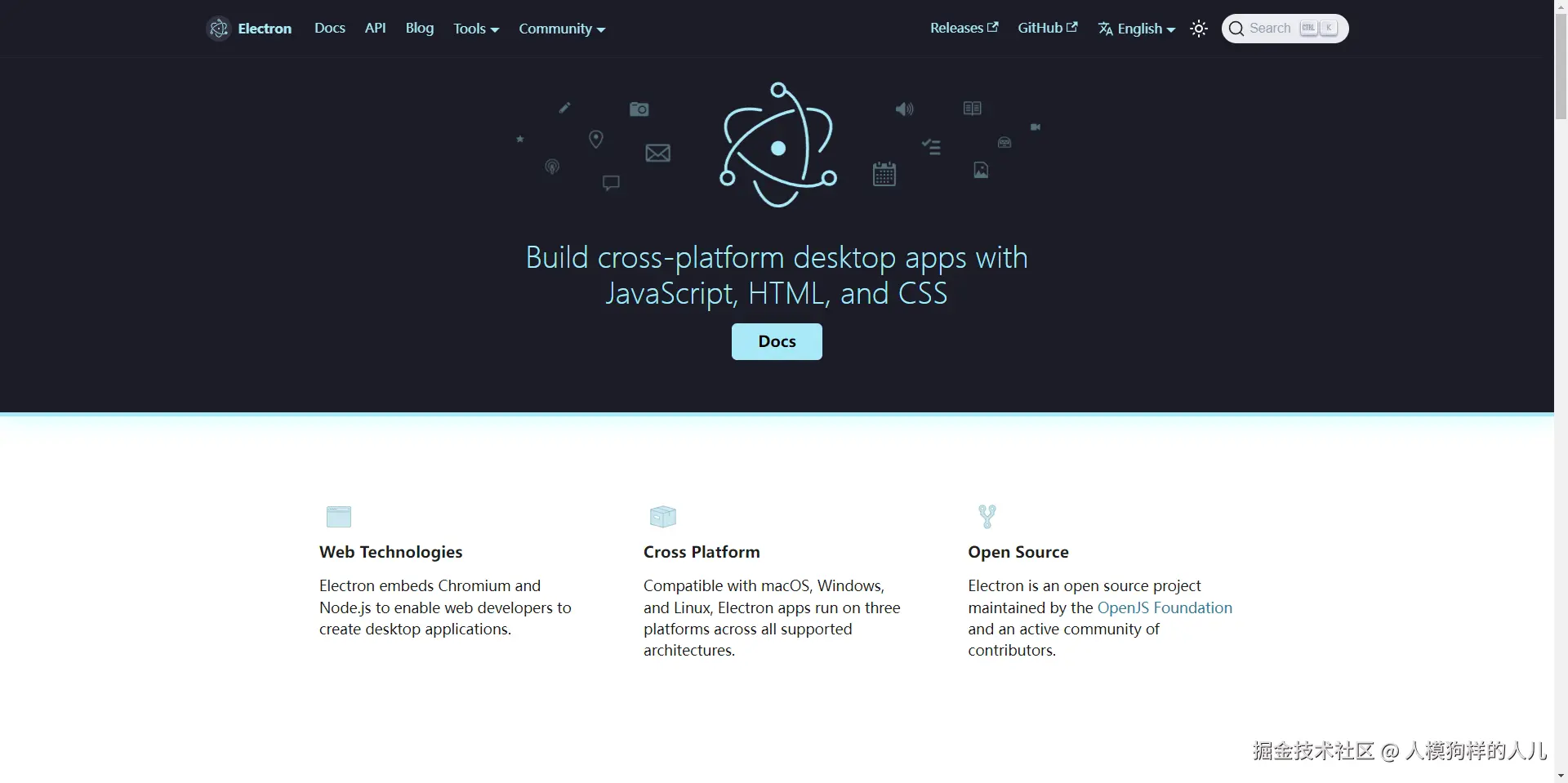Screen dimensions: 1568x783
Task: Click the Cross Platform box icon
Action: point(662,516)
